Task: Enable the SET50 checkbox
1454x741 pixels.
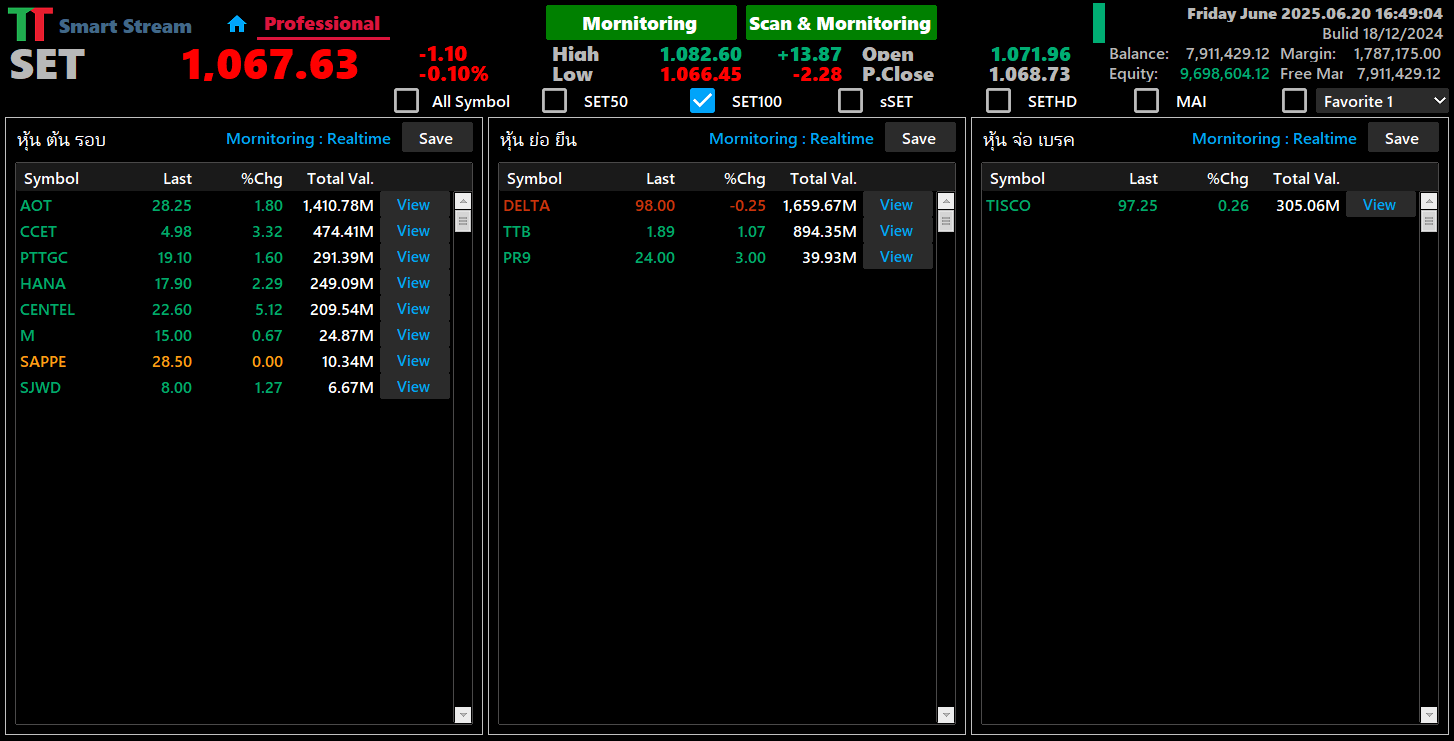Action: click(x=555, y=101)
